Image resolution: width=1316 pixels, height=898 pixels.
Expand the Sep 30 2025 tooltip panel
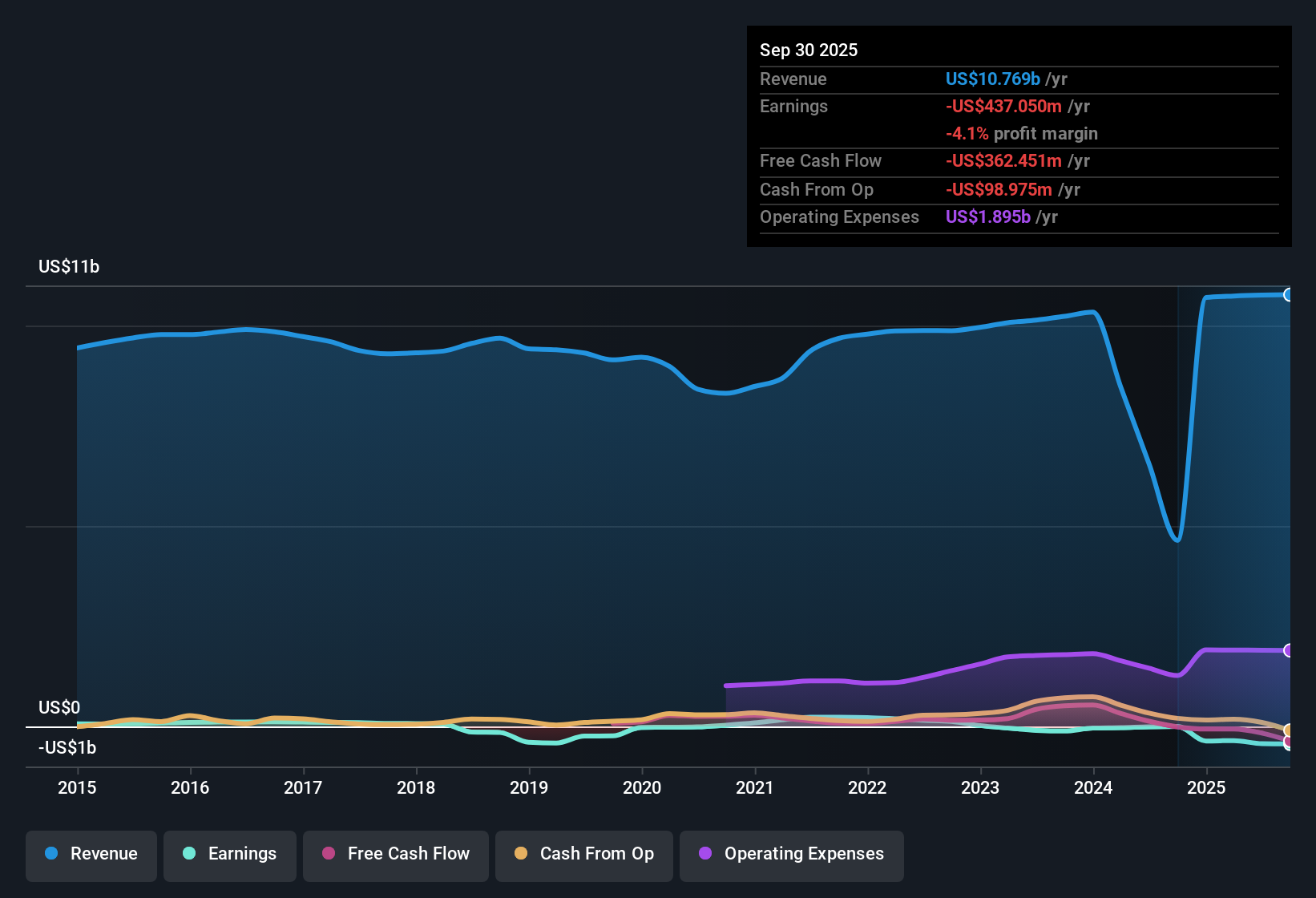click(x=1018, y=136)
